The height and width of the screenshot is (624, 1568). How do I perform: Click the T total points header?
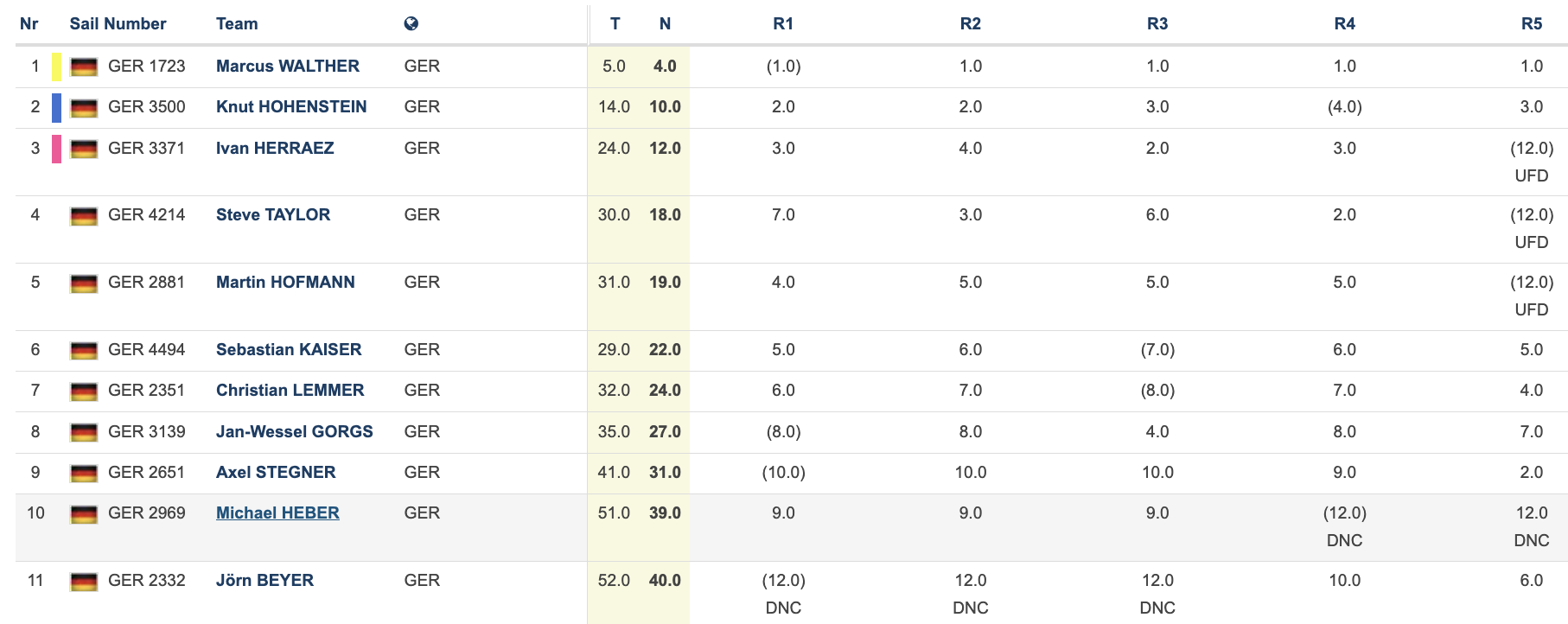click(x=615, y=23)
